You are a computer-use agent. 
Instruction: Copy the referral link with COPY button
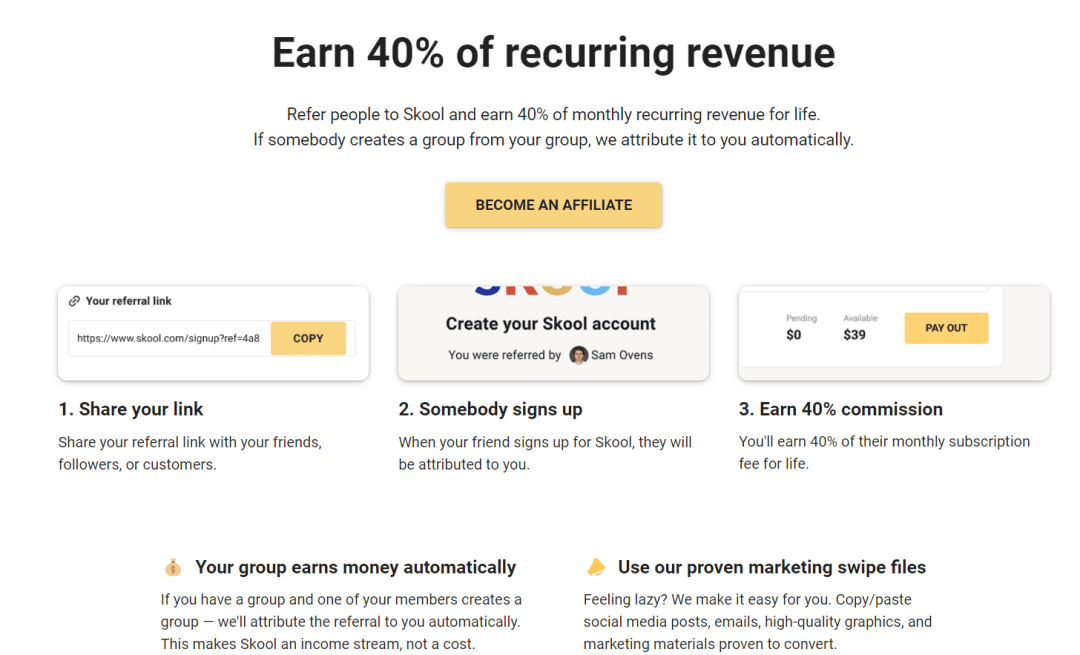(308, 338)
